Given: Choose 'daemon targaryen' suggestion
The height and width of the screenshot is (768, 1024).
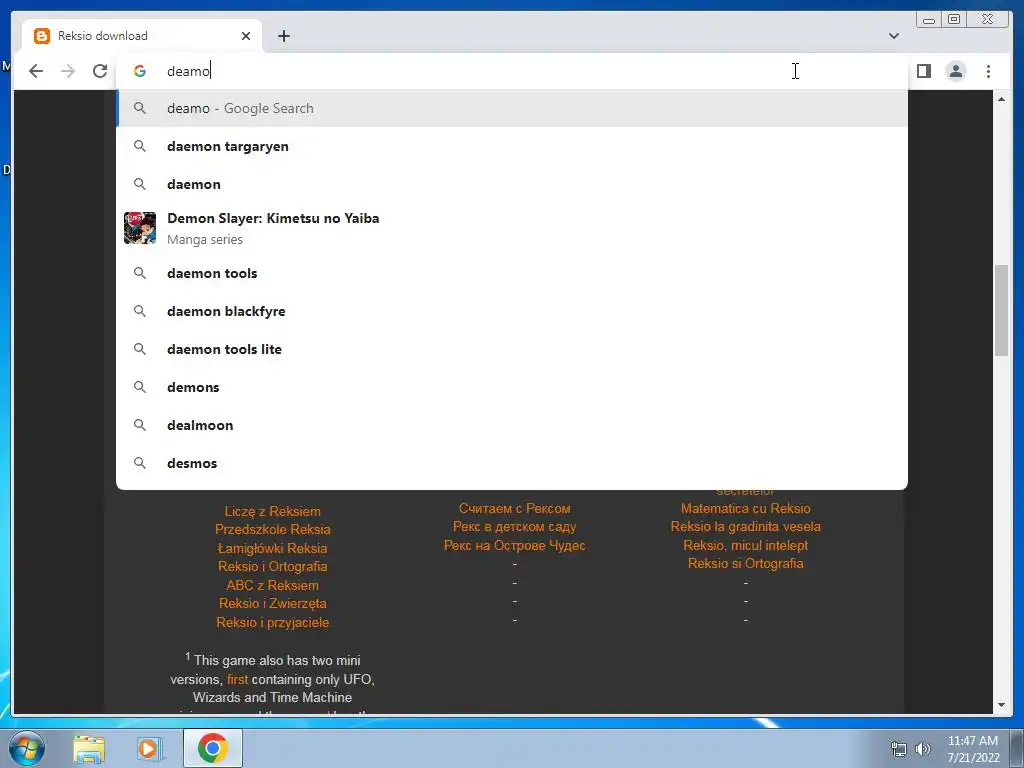Looking at the screenshot, I should (x=512, y=146).
